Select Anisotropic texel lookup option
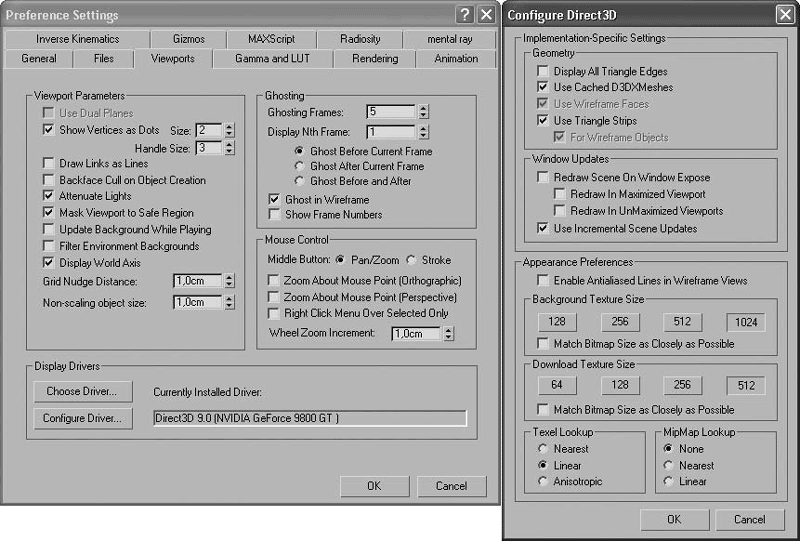Screen dimensions: 800x541 coord(543,481)
